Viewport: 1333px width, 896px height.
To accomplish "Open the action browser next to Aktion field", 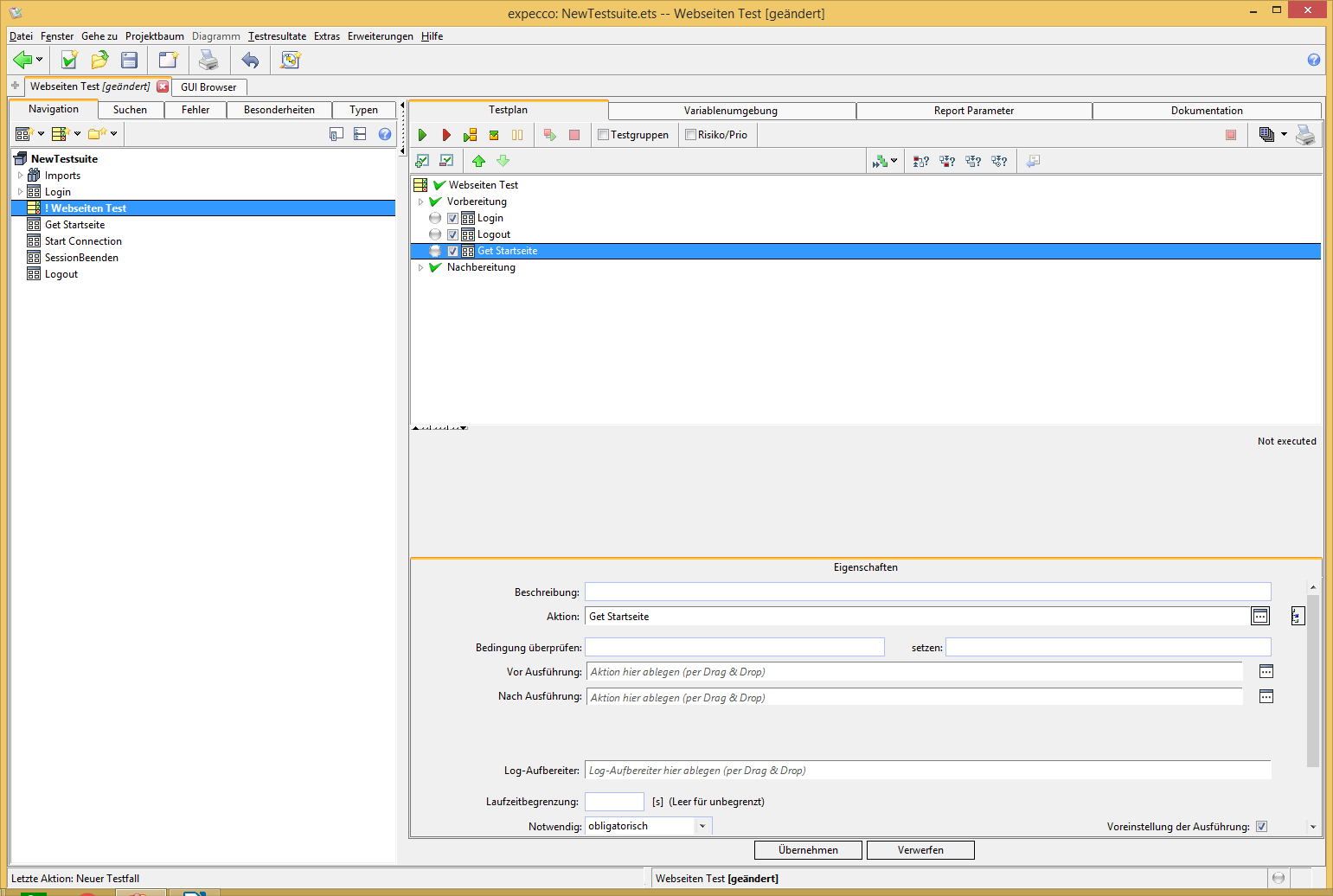I will coord(1260,616).
